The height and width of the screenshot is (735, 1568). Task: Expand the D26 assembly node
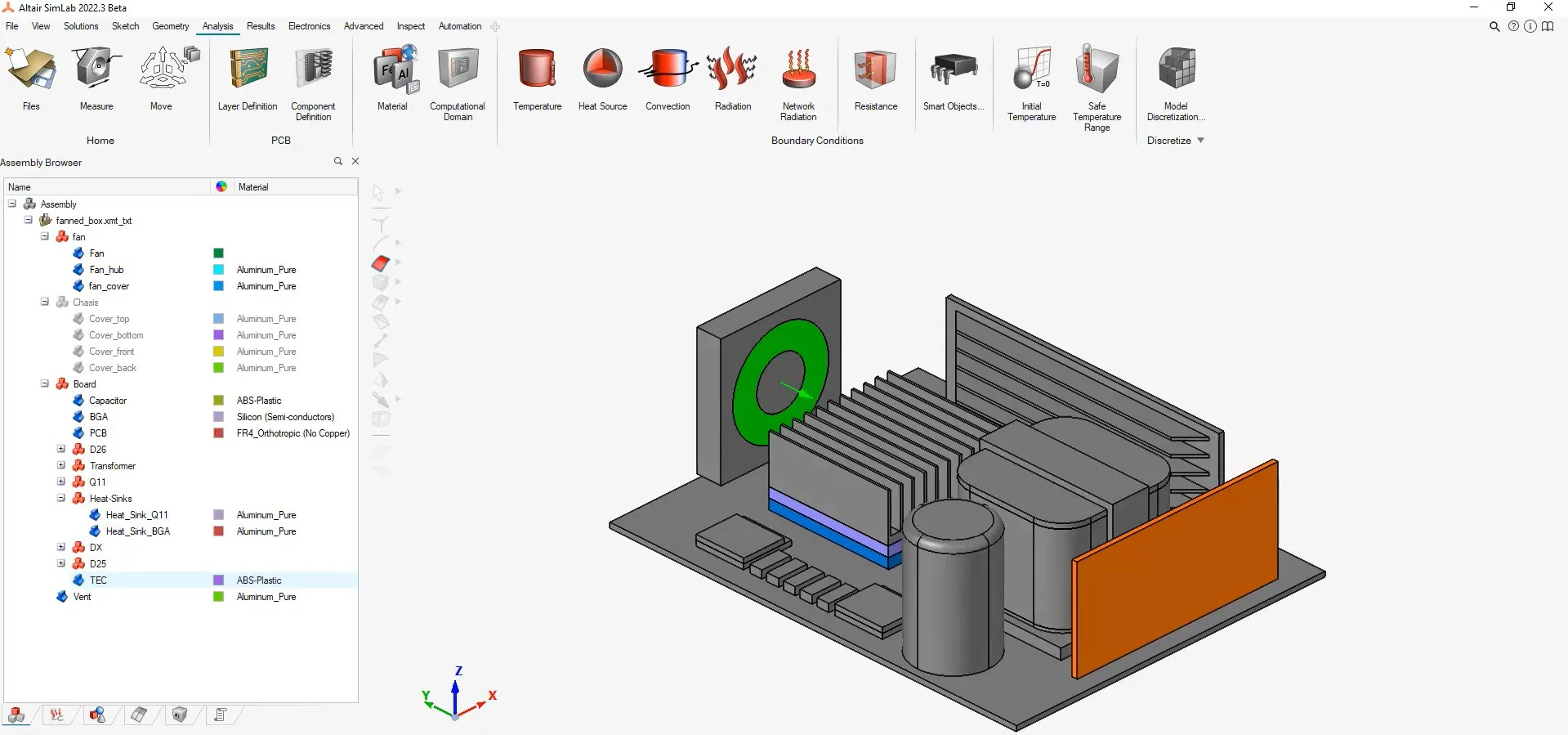coord(61,449)
